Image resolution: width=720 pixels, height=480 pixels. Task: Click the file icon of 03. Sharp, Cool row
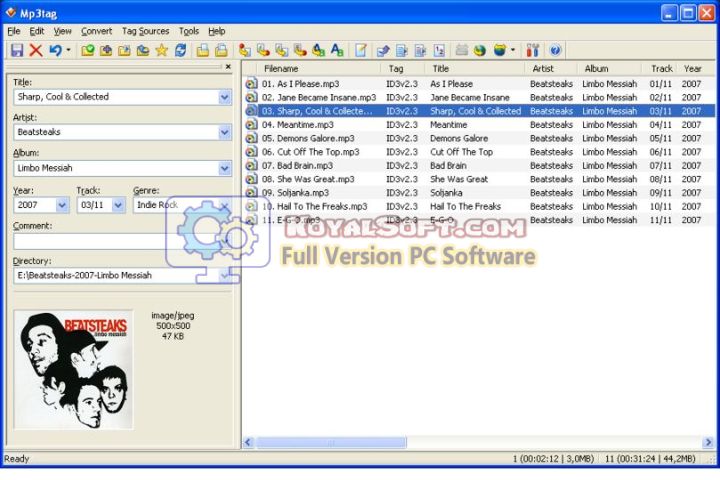[x=251, y=111]
